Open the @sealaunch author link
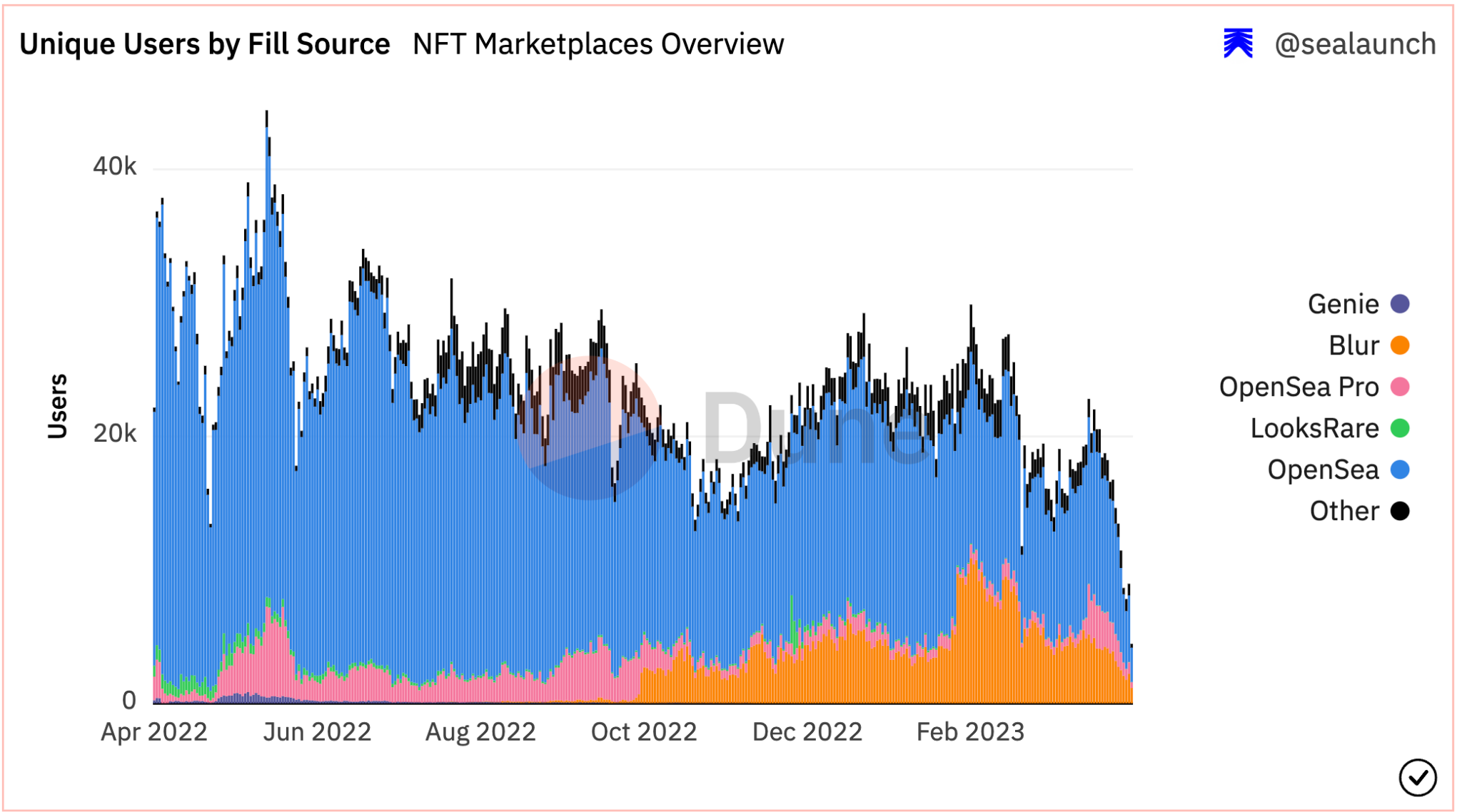This screenshot has height=812, width=1462. click(x=1355, y=44)
